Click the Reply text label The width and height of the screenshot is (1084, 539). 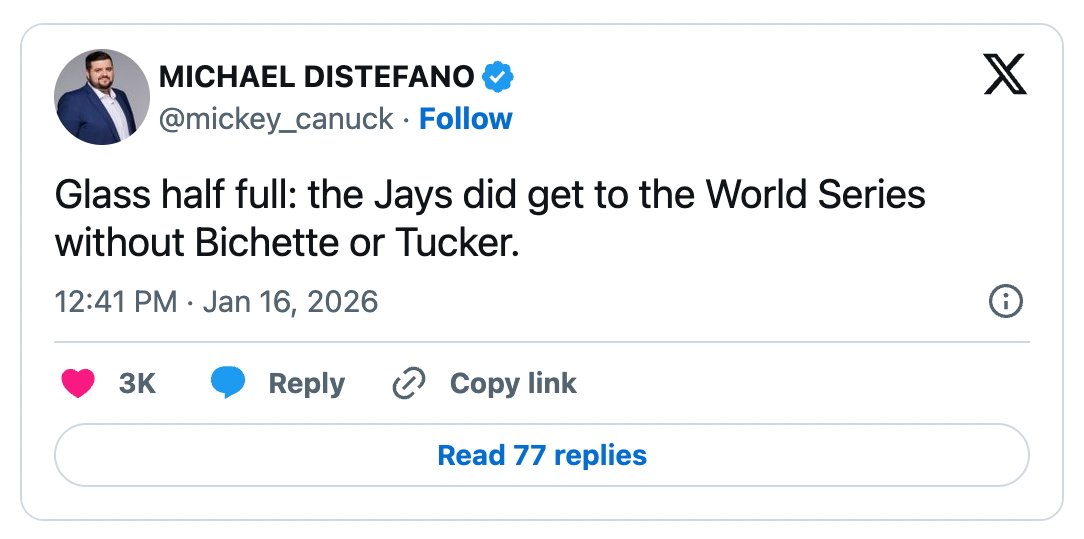pyautogui.click(x=306, y=383)
